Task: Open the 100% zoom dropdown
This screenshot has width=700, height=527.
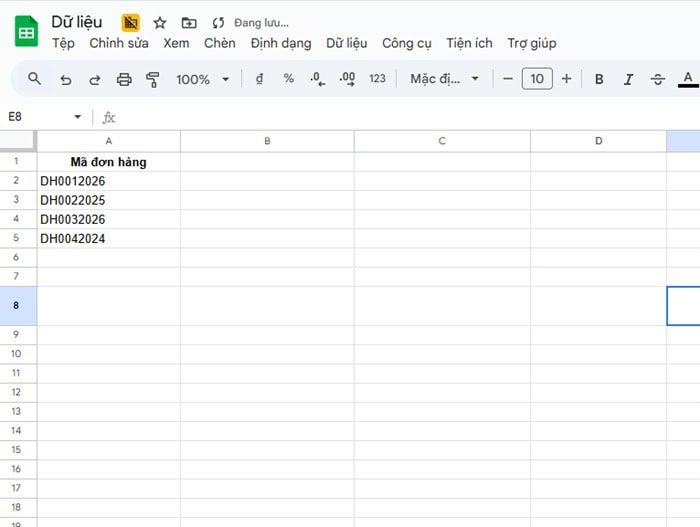Action: coord(203,79)
